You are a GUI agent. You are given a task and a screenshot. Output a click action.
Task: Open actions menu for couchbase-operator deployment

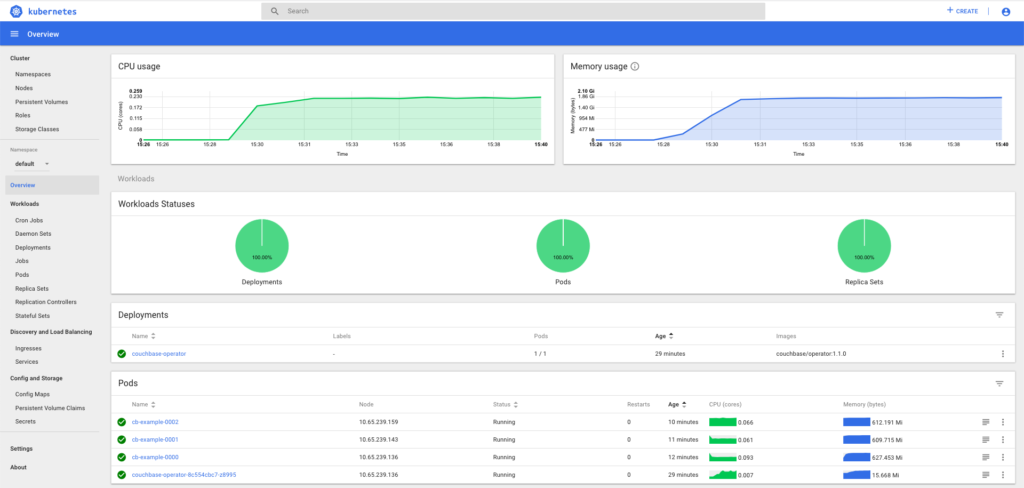[1003, 353]
